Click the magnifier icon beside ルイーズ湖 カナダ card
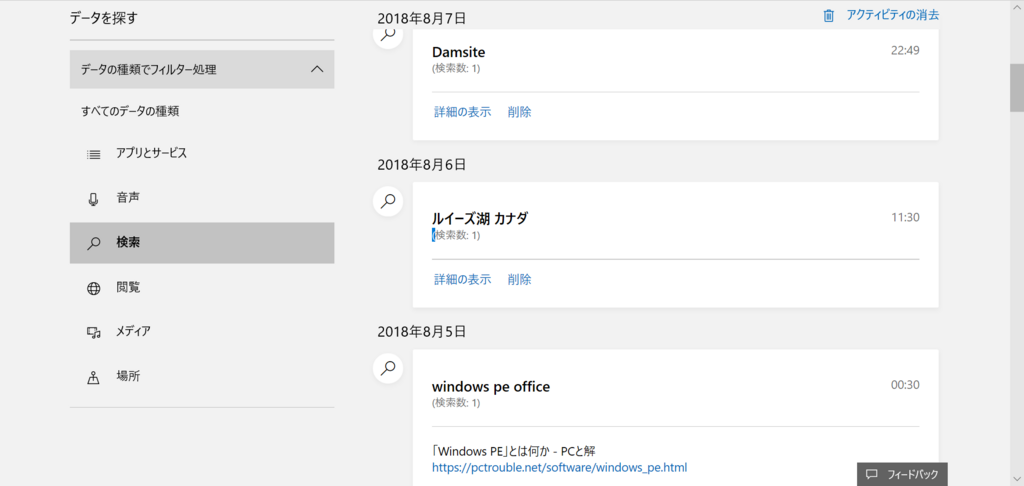Image resolution: width=1024 pixels, height=486 pixels. [x=388, y=201]
